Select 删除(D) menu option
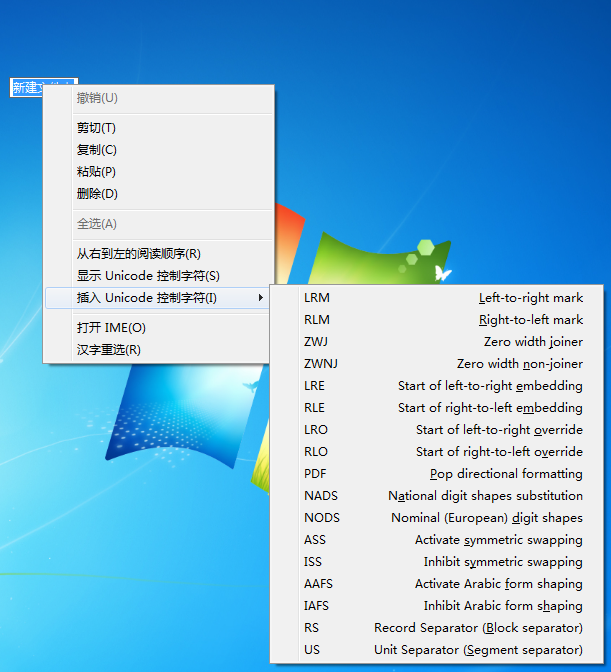Image resolution: width=611 pixels, height=672 pixels. coord(97,194)
